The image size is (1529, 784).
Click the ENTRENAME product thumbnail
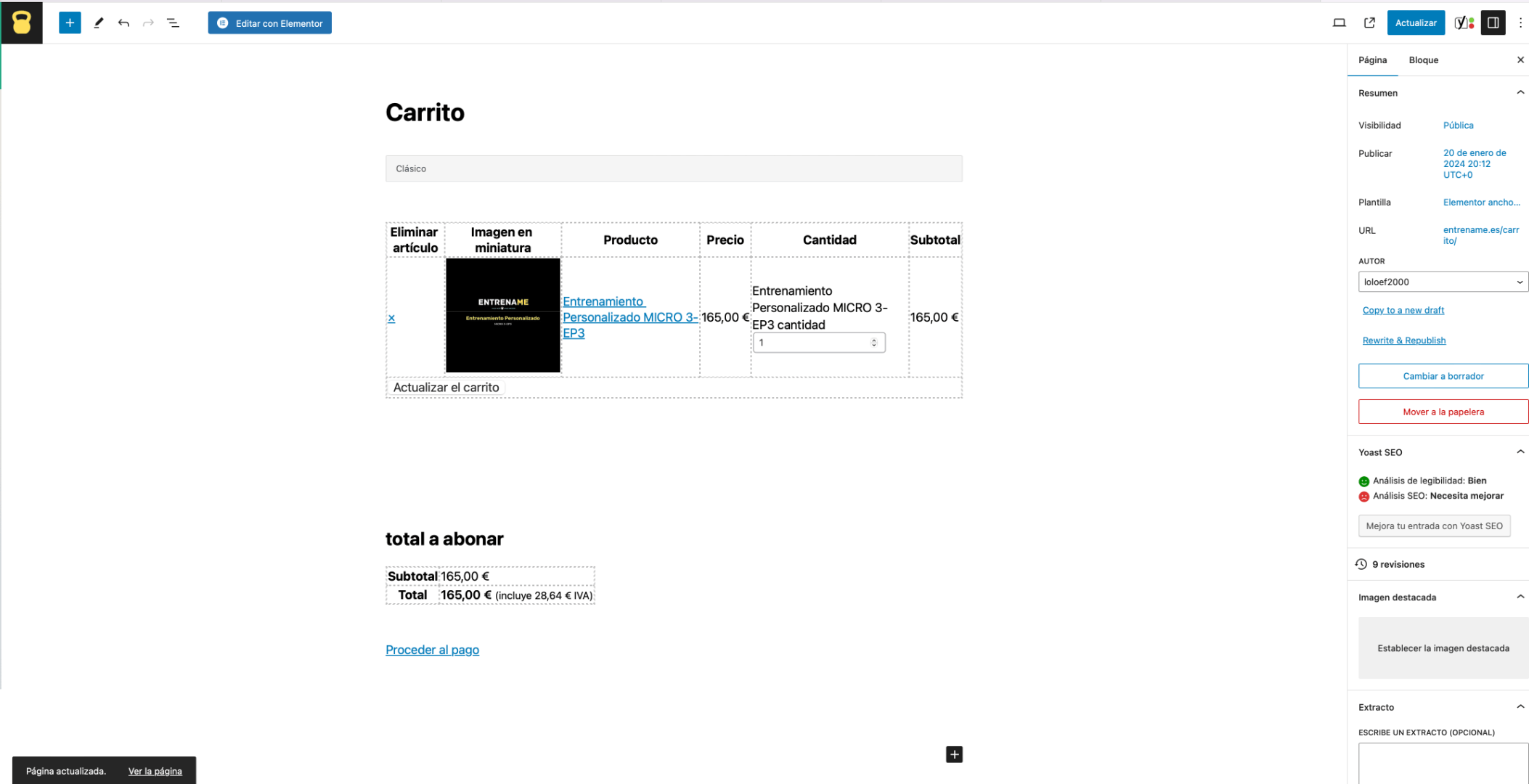click(x=502, y=315)
